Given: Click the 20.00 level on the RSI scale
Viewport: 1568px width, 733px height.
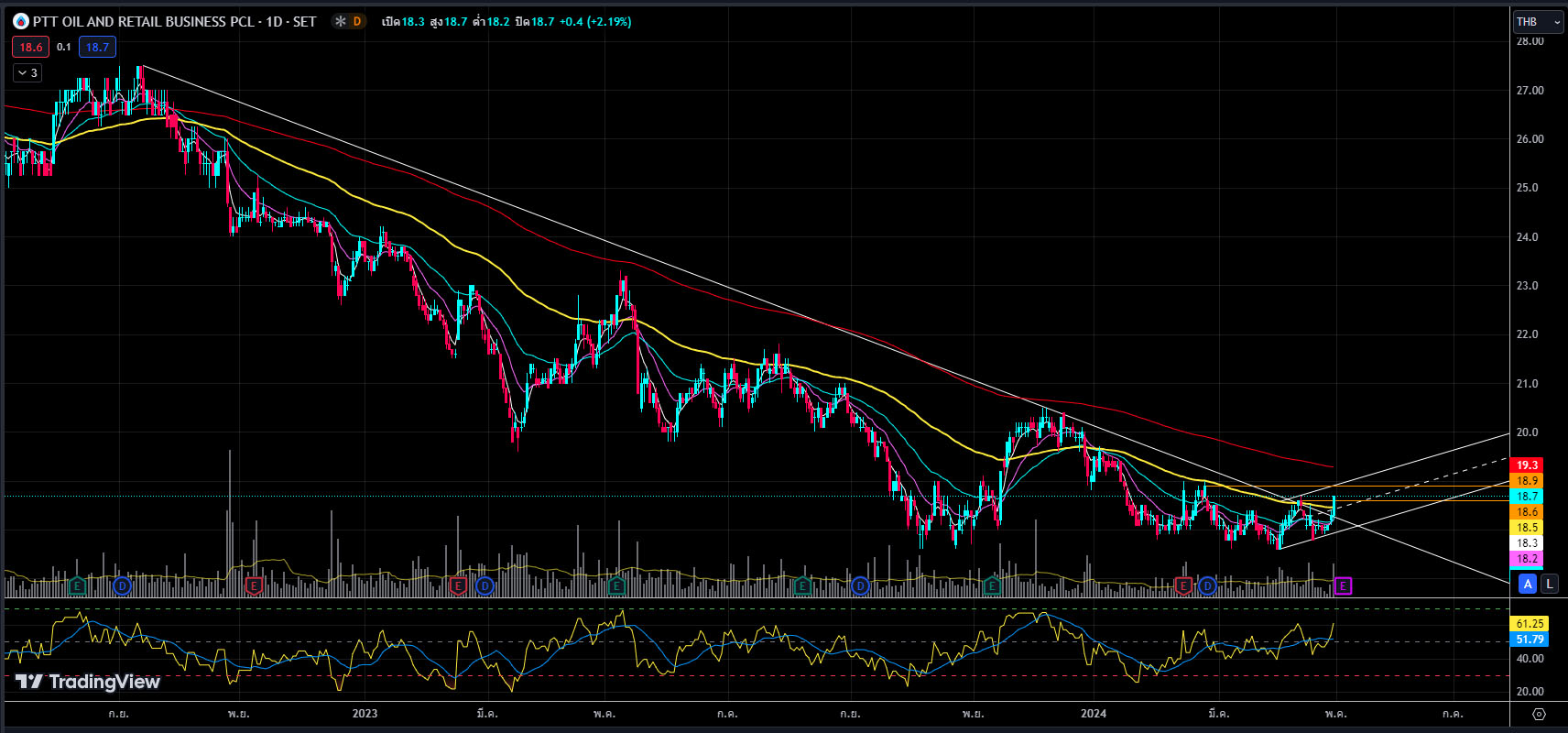Looking at the screenshot, I should 1530,692.
